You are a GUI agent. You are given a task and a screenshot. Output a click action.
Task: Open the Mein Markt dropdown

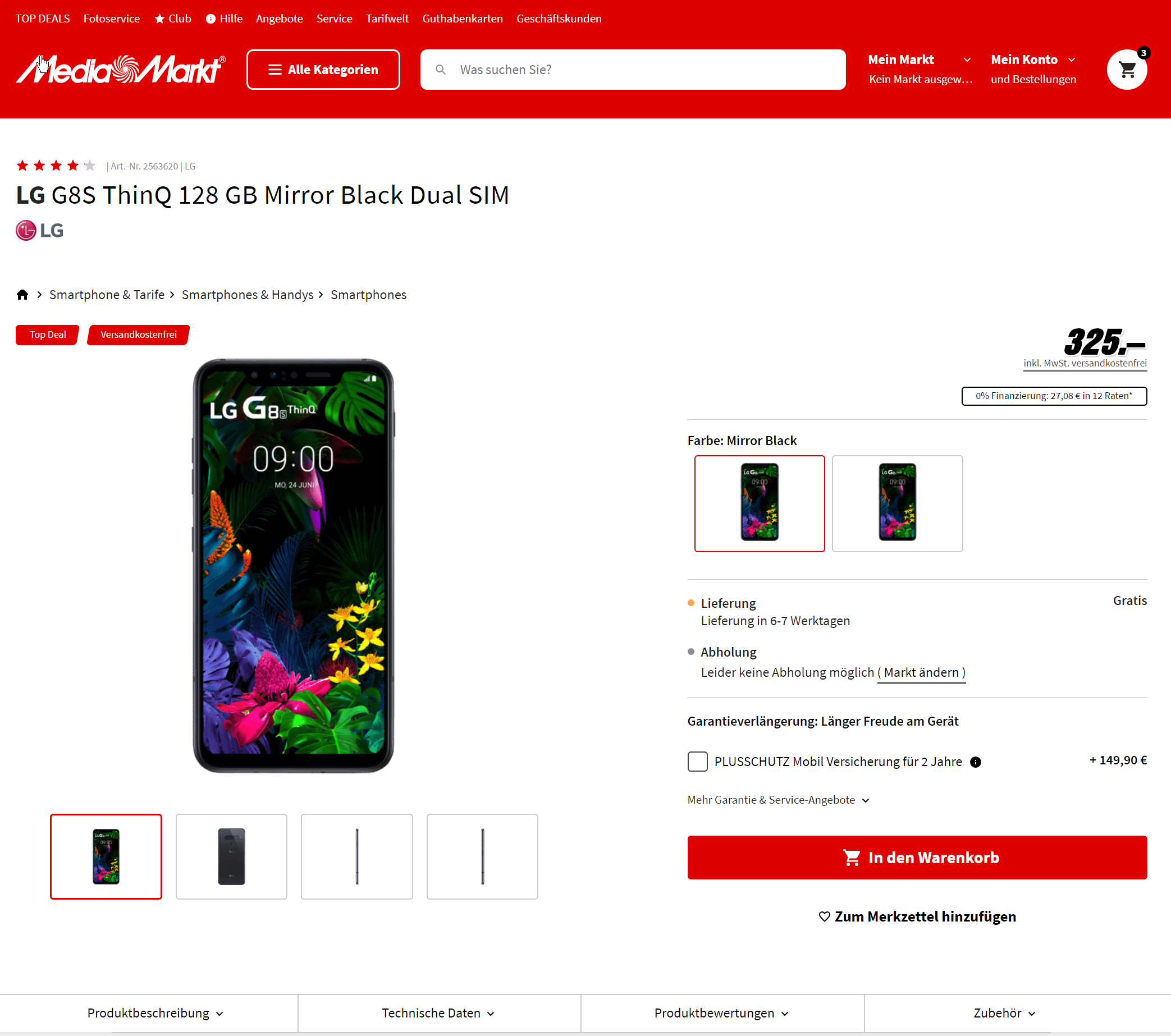point(920,69)
